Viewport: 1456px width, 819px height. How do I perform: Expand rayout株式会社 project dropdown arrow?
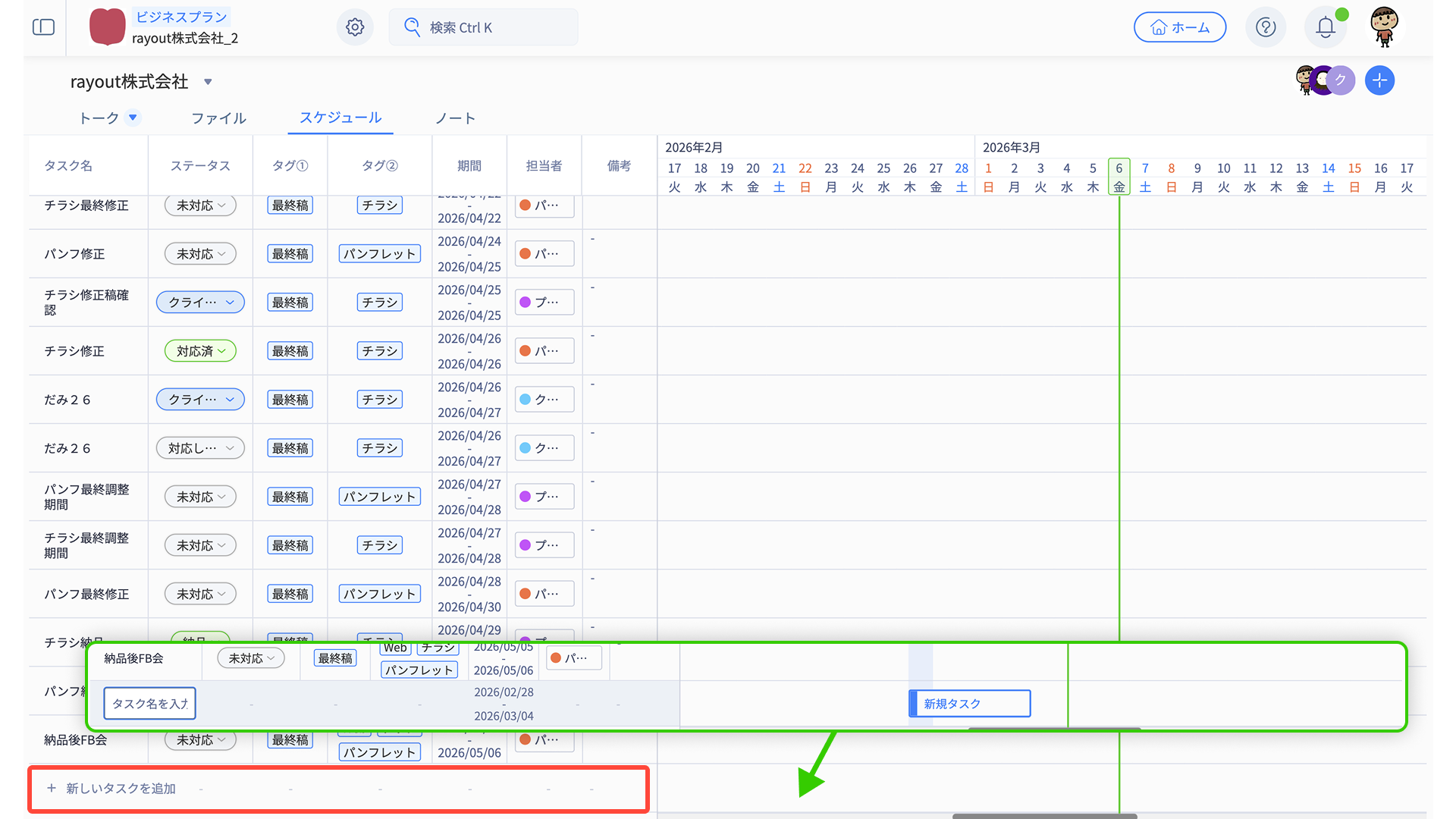pos(208,82)
